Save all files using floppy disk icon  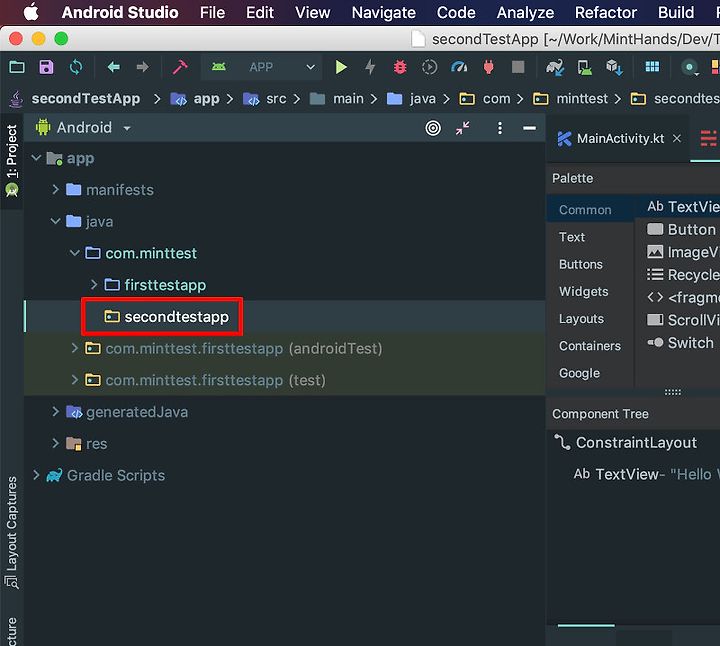(46, 67)
